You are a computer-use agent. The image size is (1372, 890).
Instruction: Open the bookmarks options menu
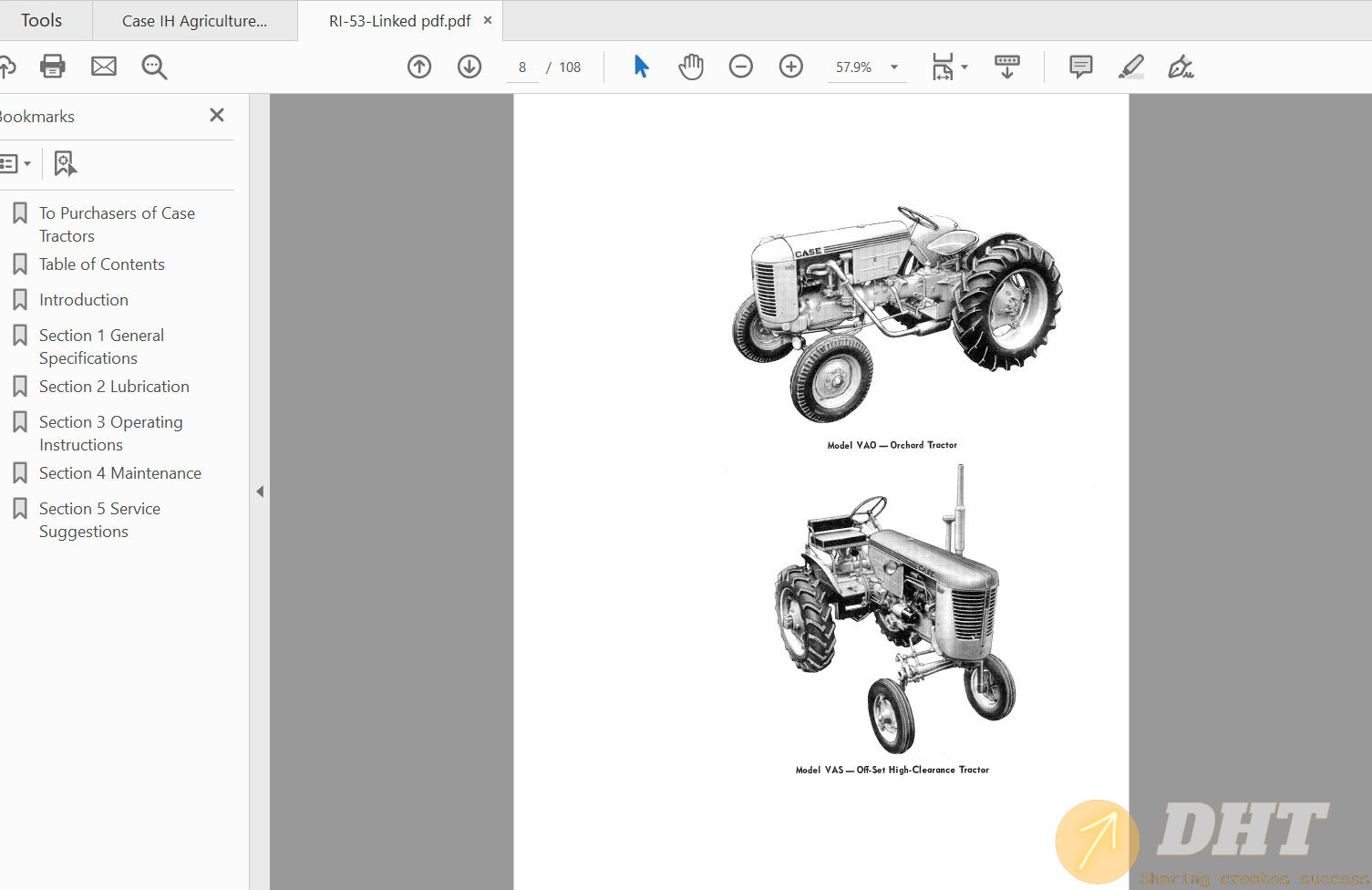(15, 164)
